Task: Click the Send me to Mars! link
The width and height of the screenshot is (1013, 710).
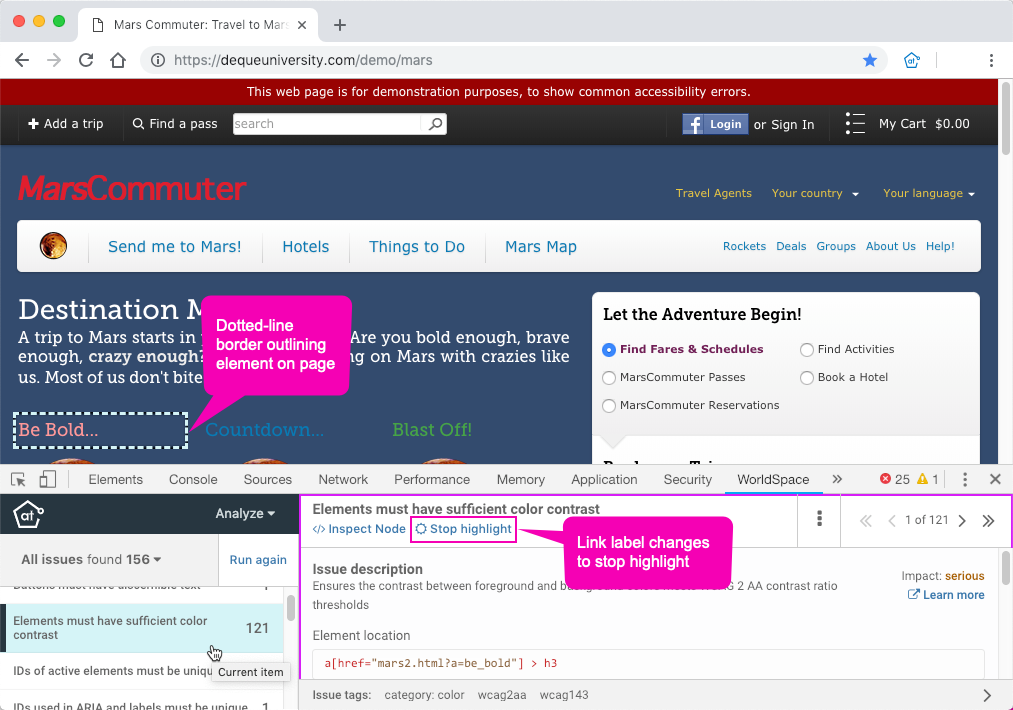Action: point(174,247)
